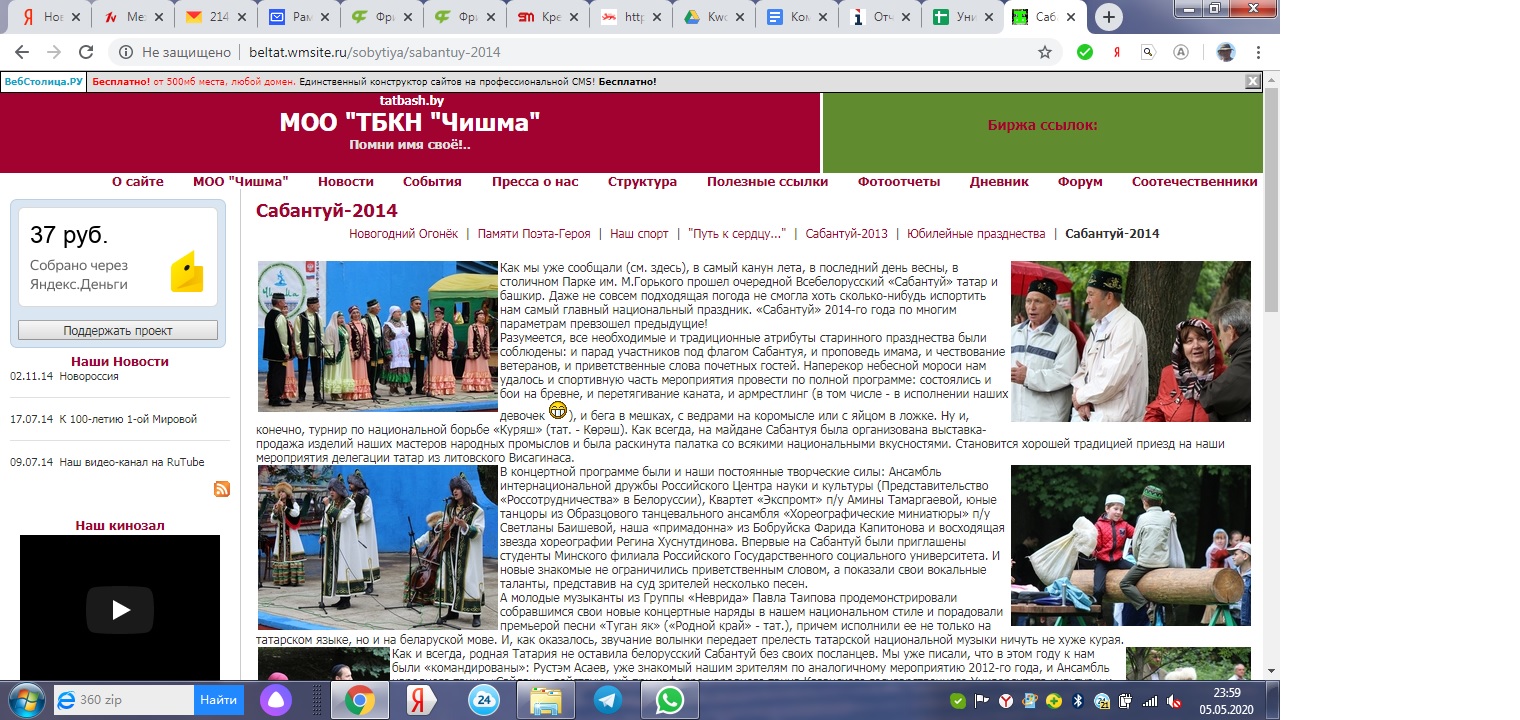Open 'Фотоотчеты' in the site menu
This screenshot has height=720, width=1520.
coord(899,182)
